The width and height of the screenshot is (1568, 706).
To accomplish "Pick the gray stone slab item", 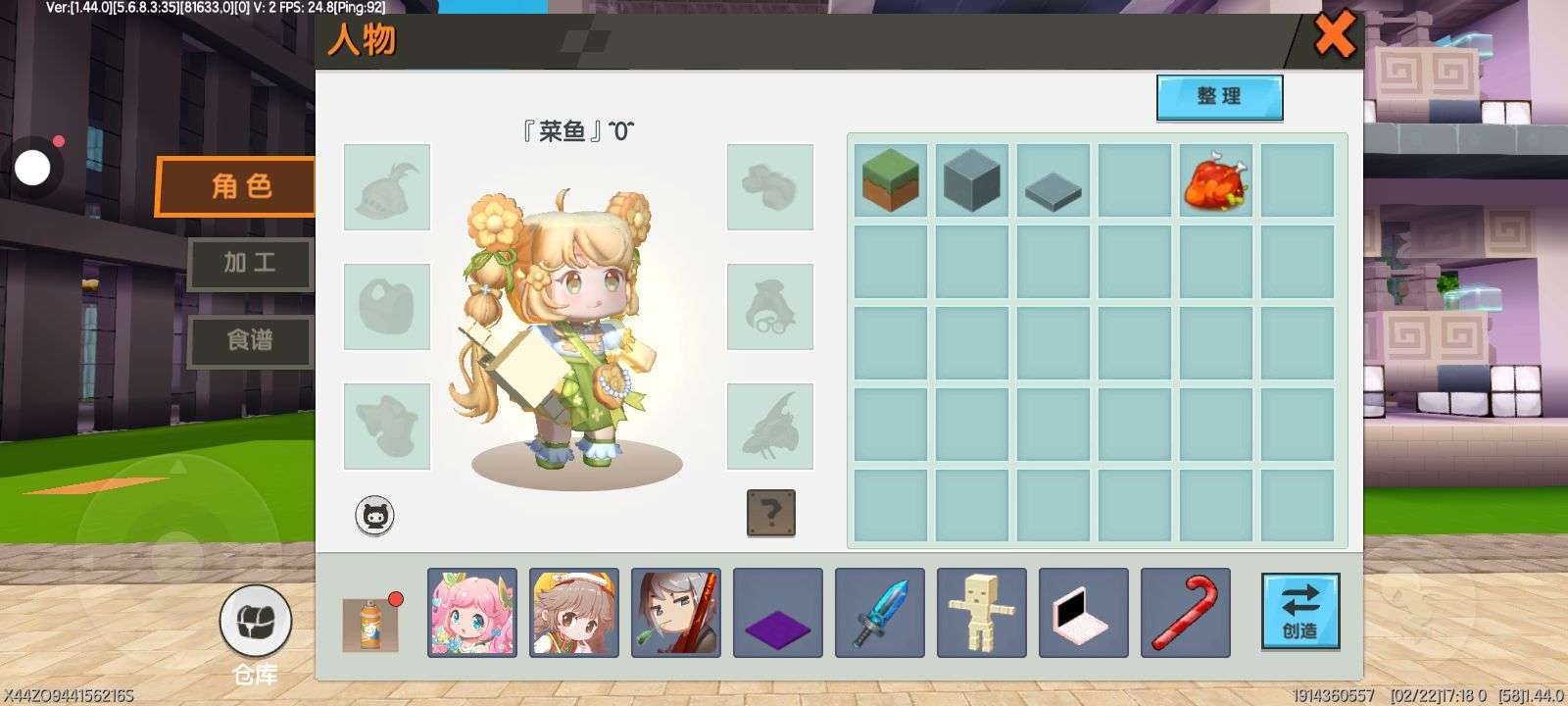I will (x=1053, y=180).
